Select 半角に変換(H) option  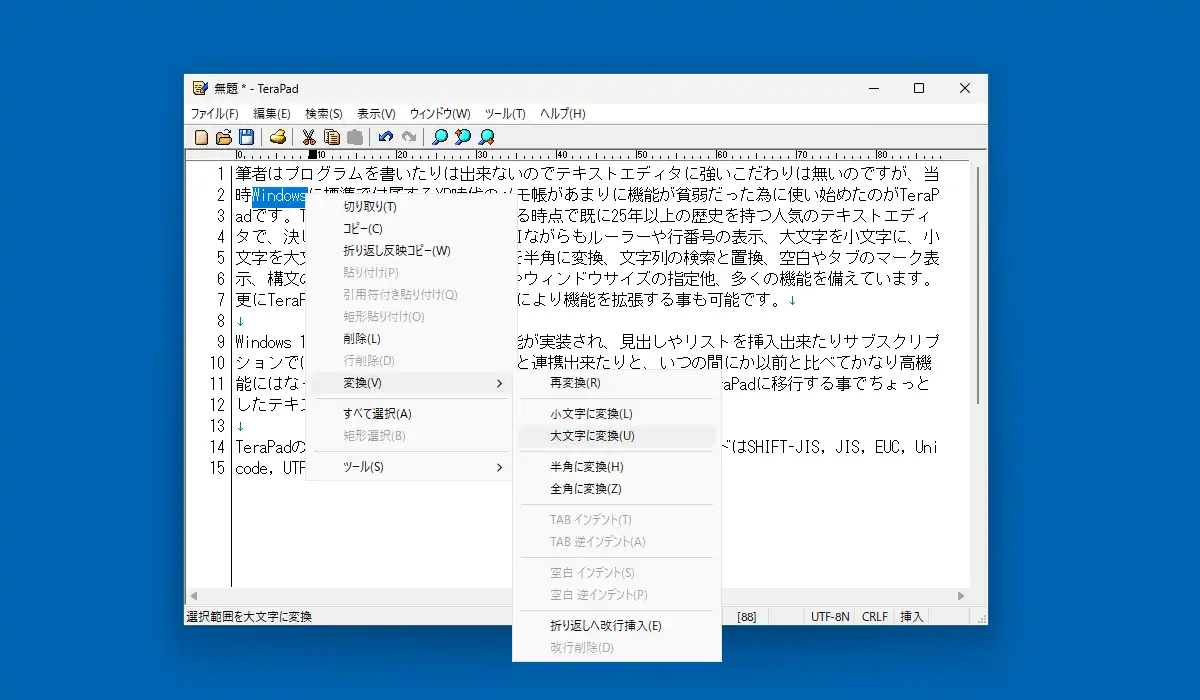616,467
